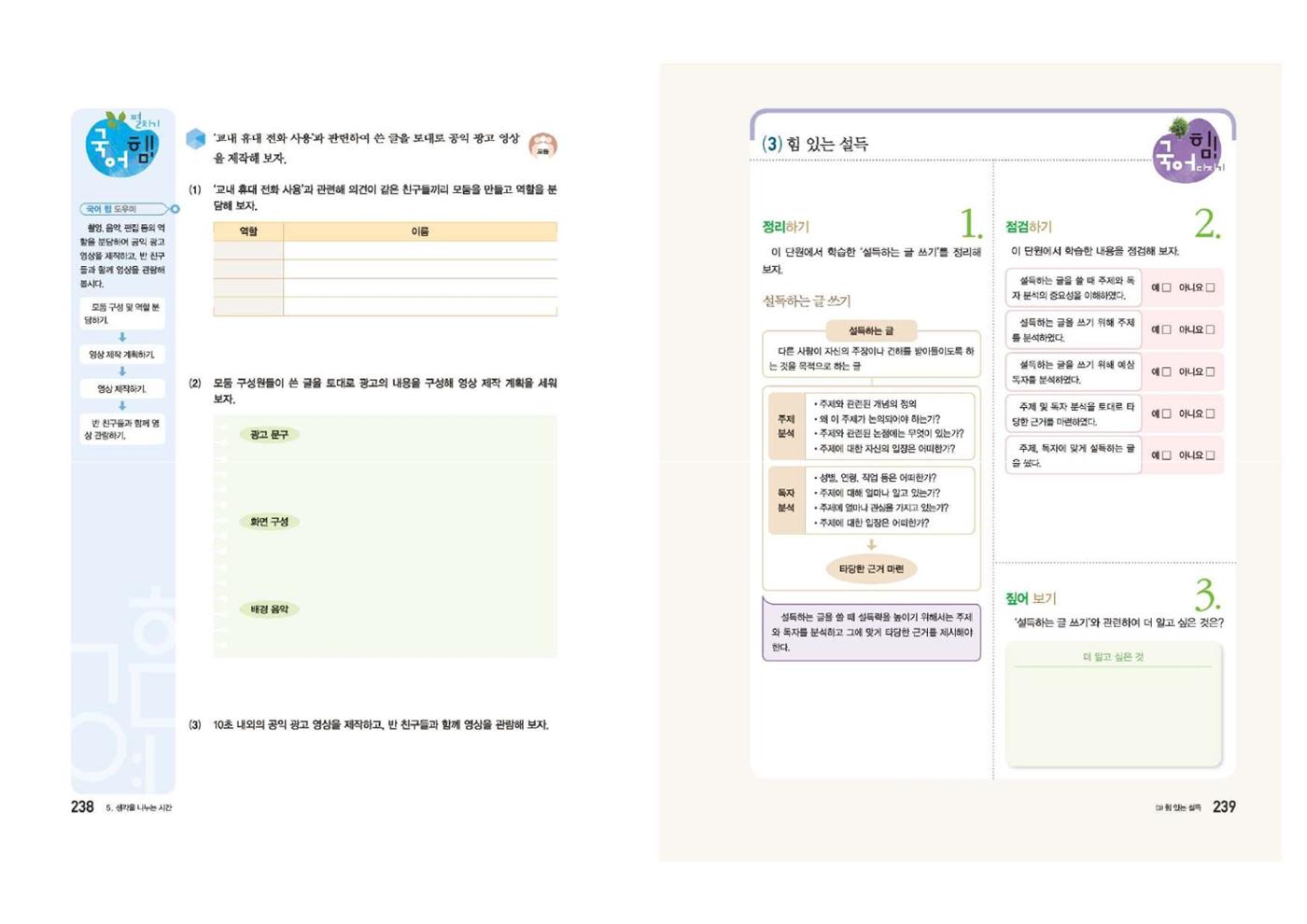Click the 설득하는 글 label pill
Image resolution: width=1307 pixels, height=924 pixels.
870,330
